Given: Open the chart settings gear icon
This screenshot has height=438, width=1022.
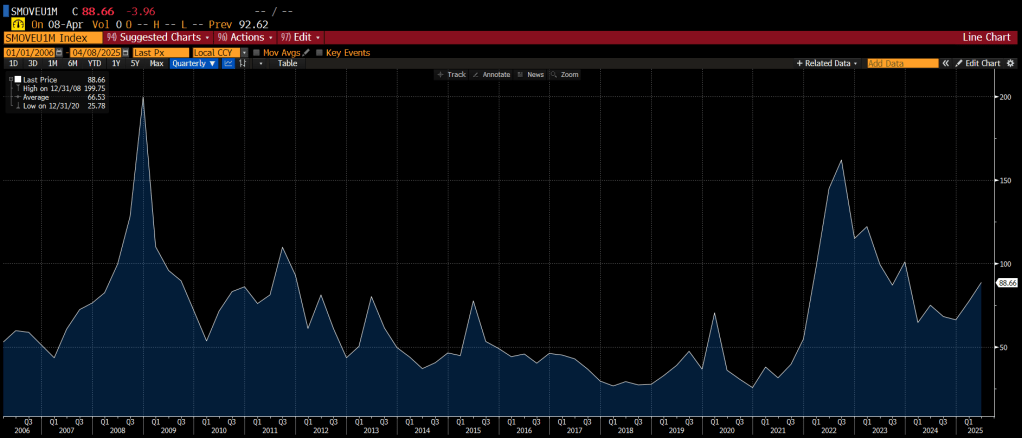Looking at the screenshot, I should (x=1011, y=63).
